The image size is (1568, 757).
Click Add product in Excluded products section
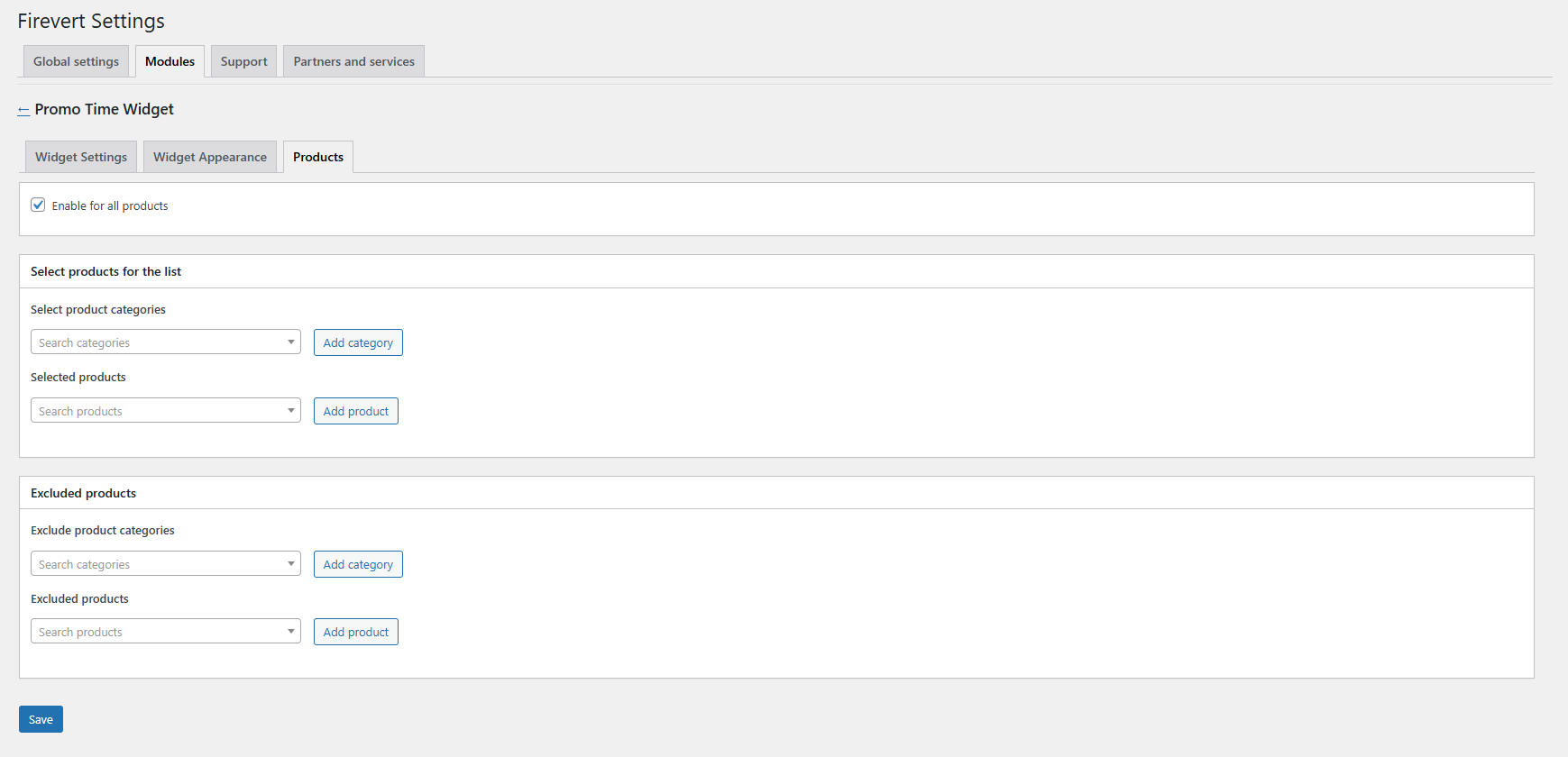click(356, 632)
